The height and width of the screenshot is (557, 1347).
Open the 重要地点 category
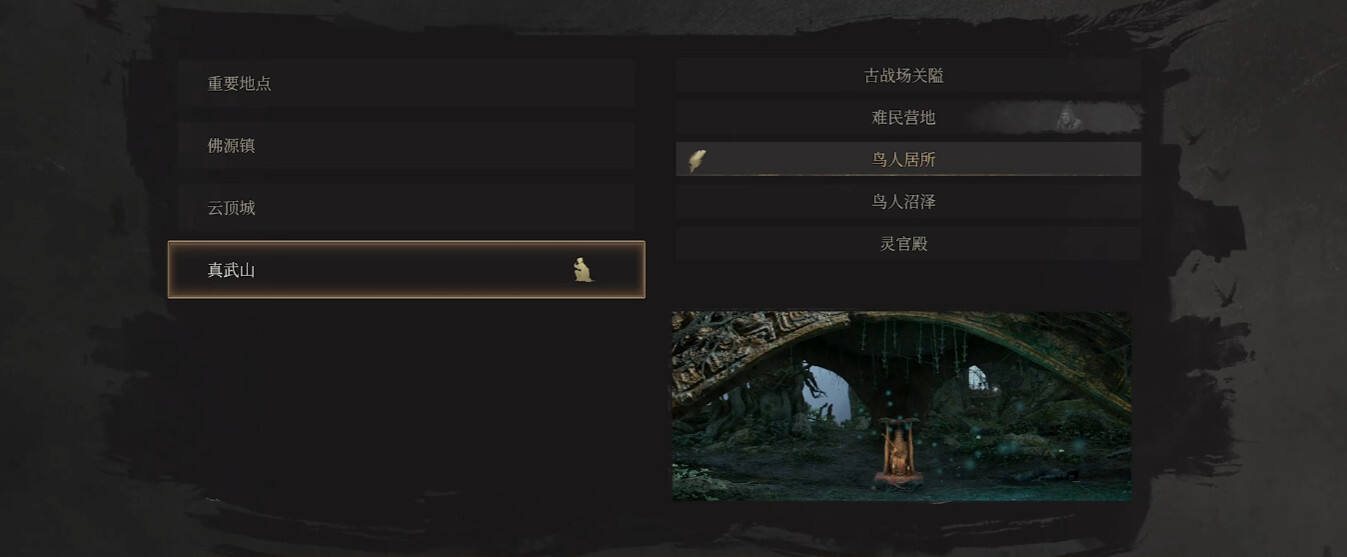tap(406, 83)
